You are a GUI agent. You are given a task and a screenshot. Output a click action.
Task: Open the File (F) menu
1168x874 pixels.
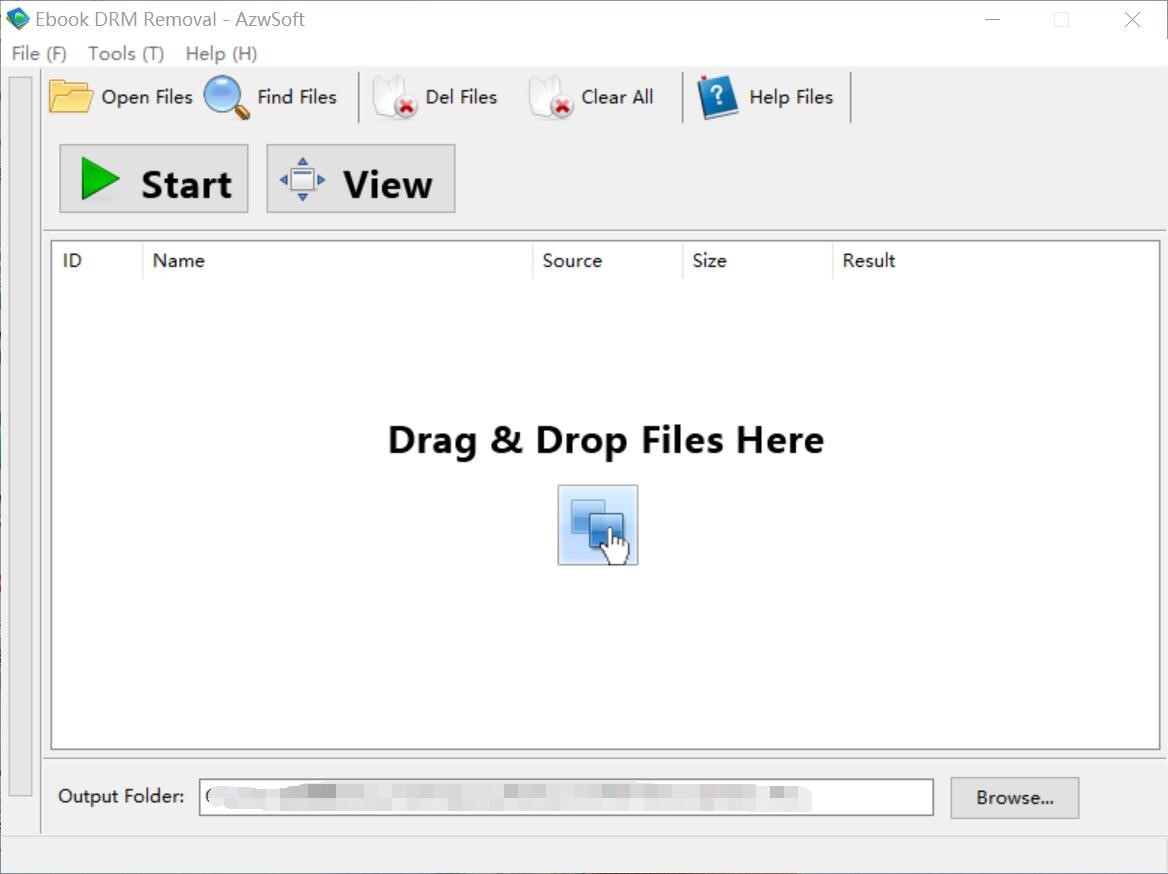pyautogui.click(x=39, y=54)
